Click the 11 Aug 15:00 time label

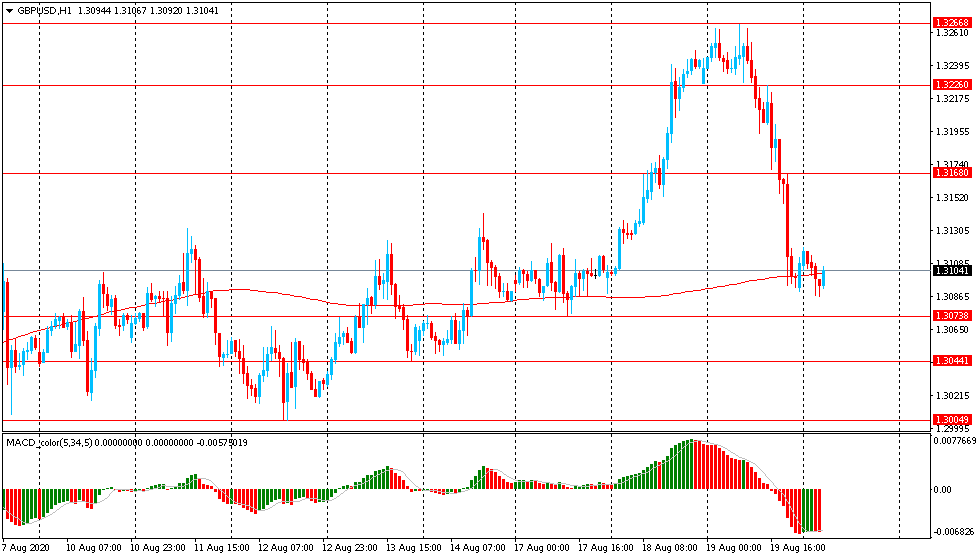[222, 548]
